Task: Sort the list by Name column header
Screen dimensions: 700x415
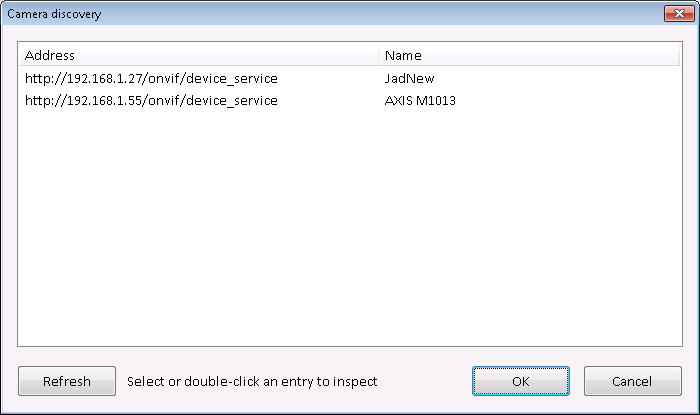Action: click(403, 56)
